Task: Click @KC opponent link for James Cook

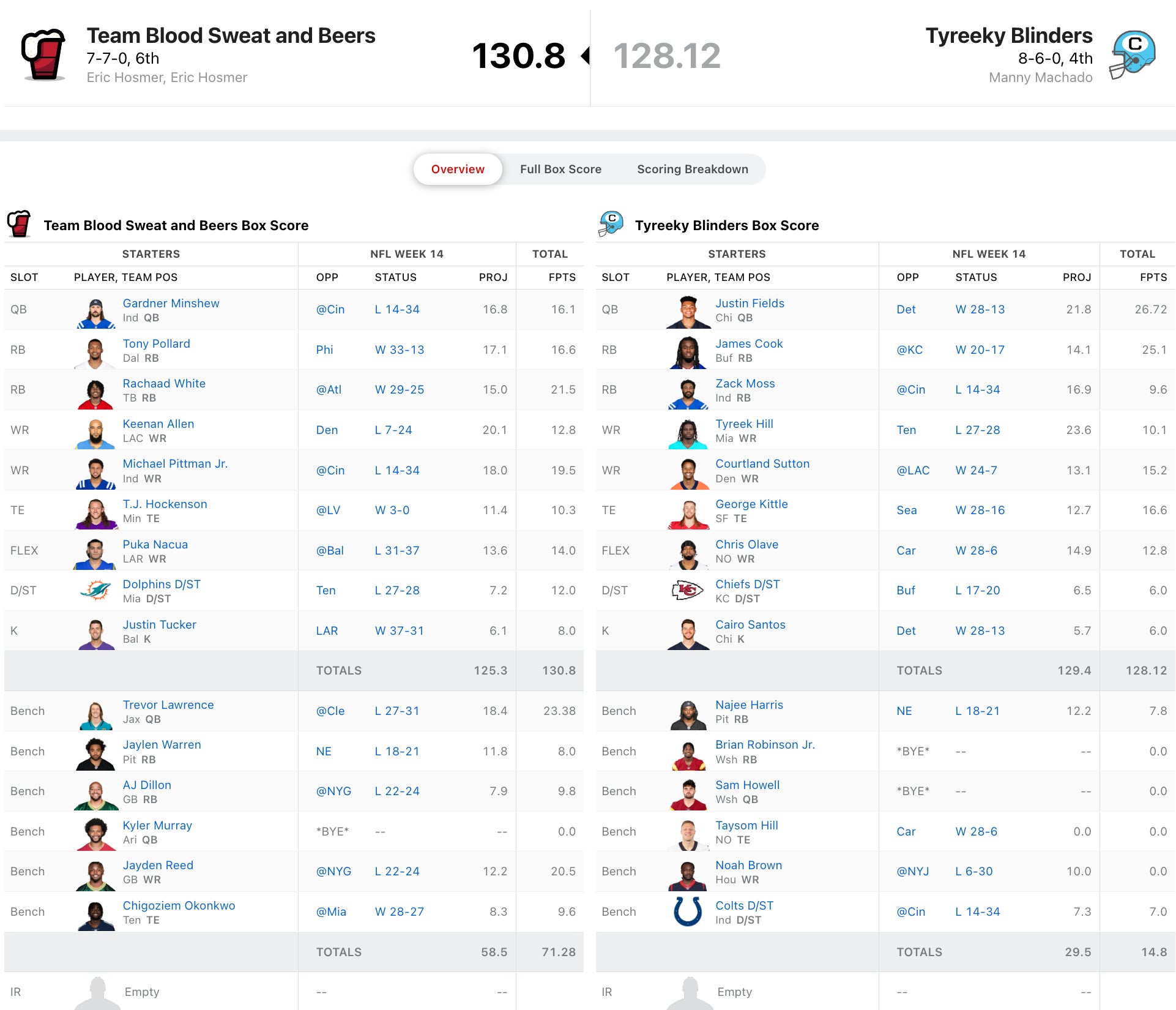Action: point(909,350)
